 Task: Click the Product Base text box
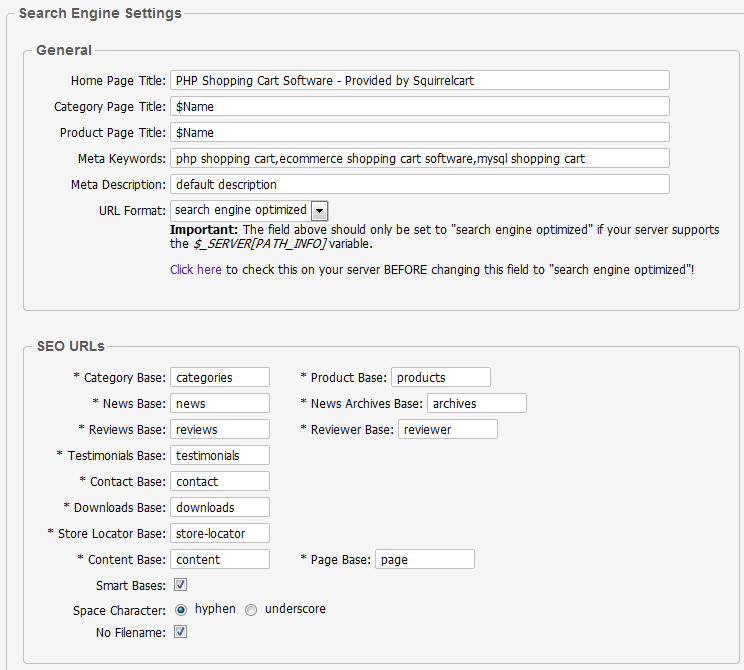point(440,377)
